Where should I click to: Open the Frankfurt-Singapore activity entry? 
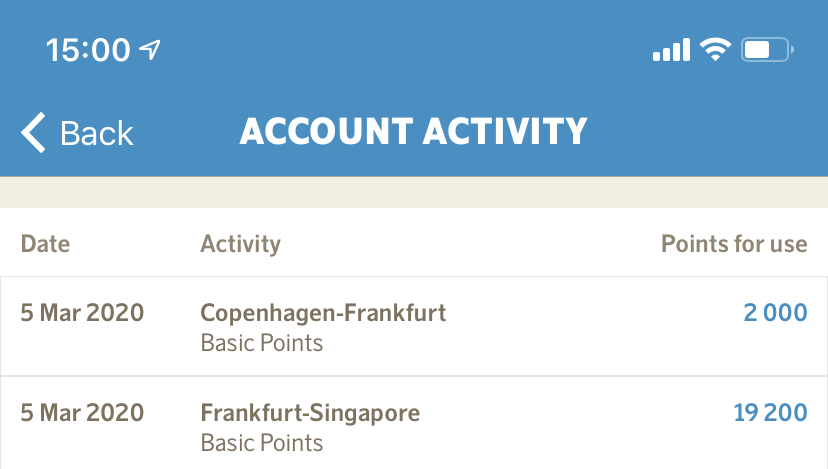click(x=310, y=412)
